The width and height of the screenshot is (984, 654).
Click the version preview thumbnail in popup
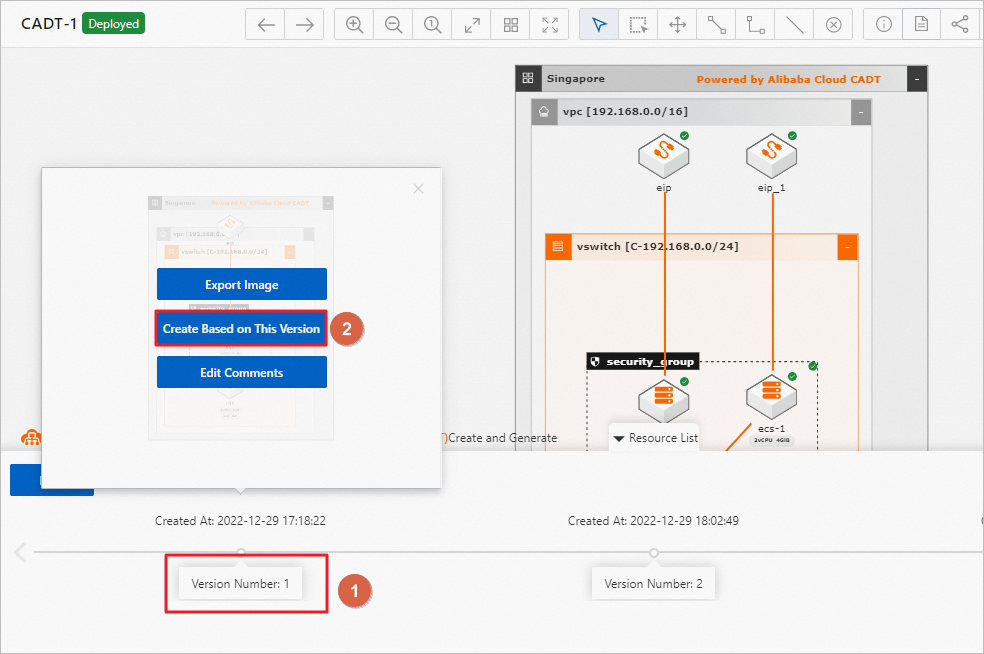click(241, 318)
